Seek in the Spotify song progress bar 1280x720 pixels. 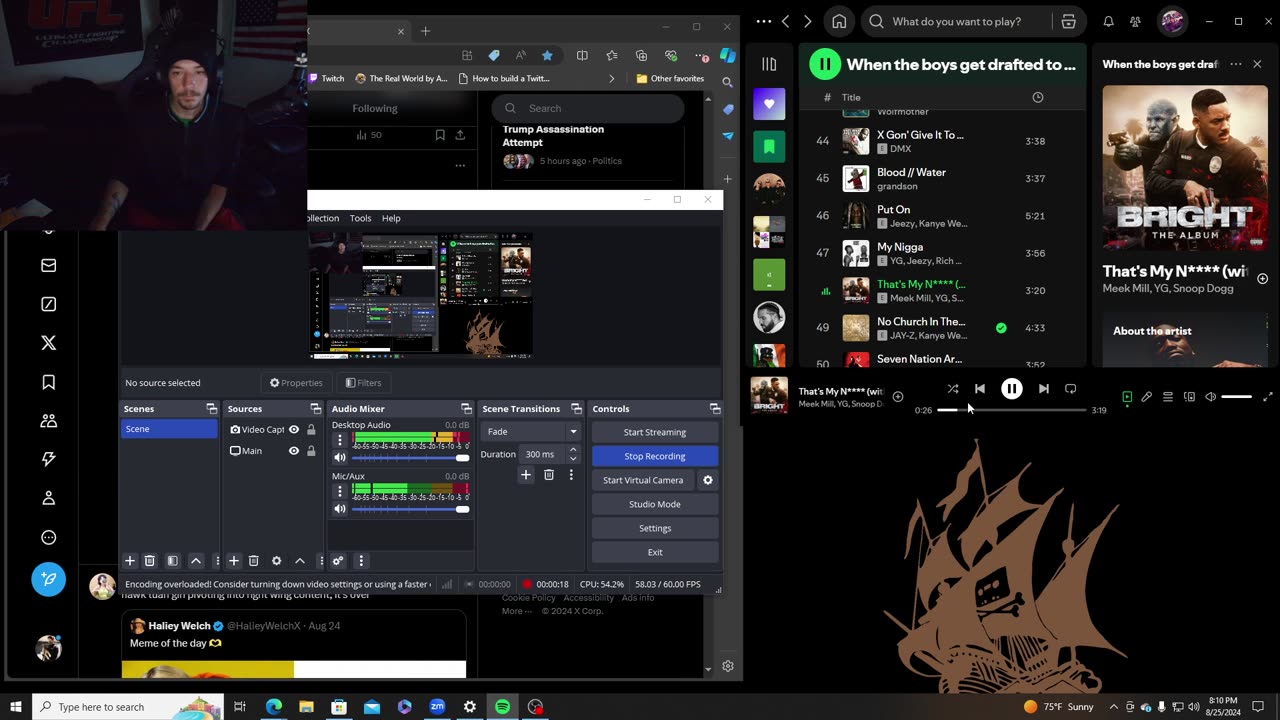[x=1011, y=410]
